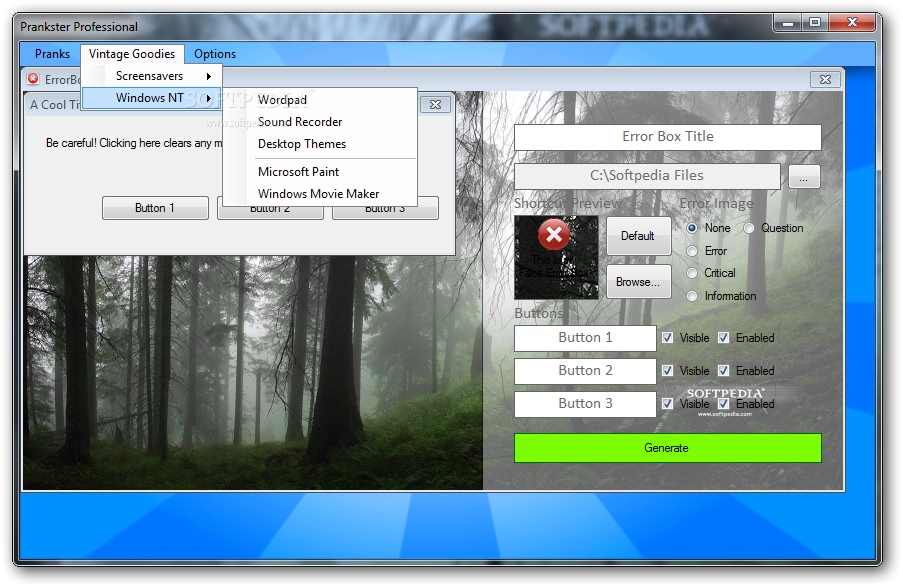This screenshot has width=903, height=587.
Task: Edit the Button 2 caption field
Action: 585,371
